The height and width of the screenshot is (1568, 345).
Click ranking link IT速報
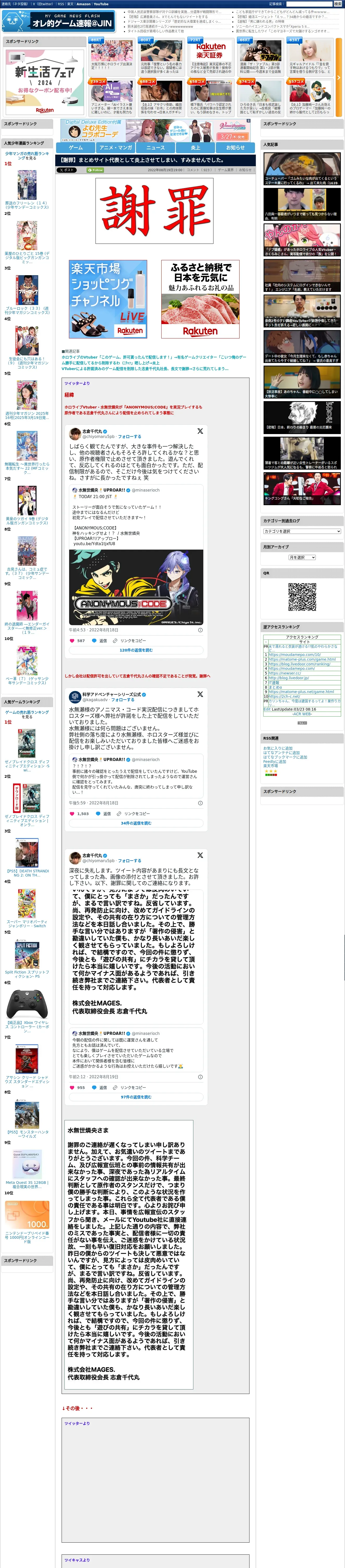274,682
